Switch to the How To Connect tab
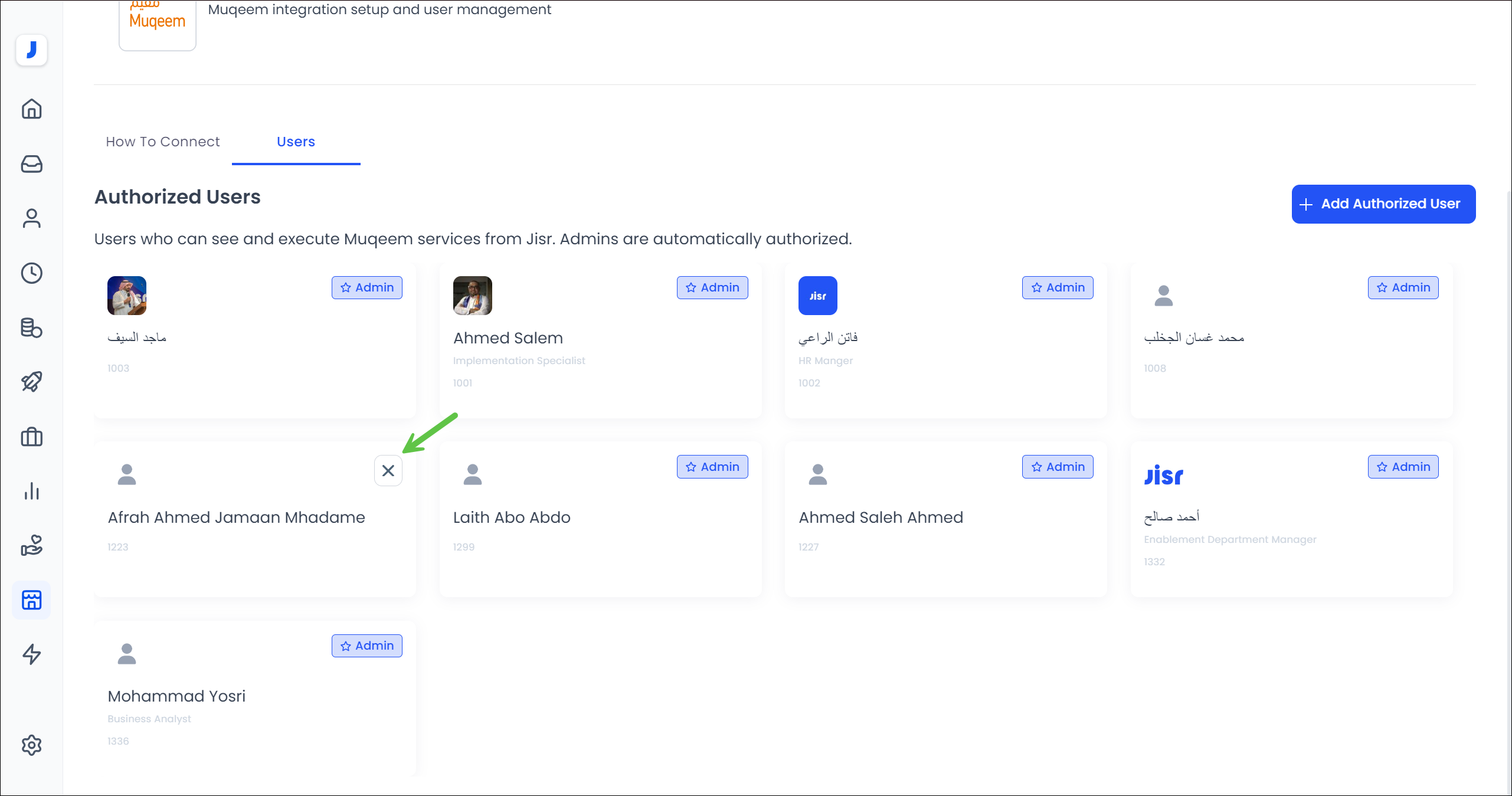The height and width of the screenshot is (796, 1512). (162, 142)
